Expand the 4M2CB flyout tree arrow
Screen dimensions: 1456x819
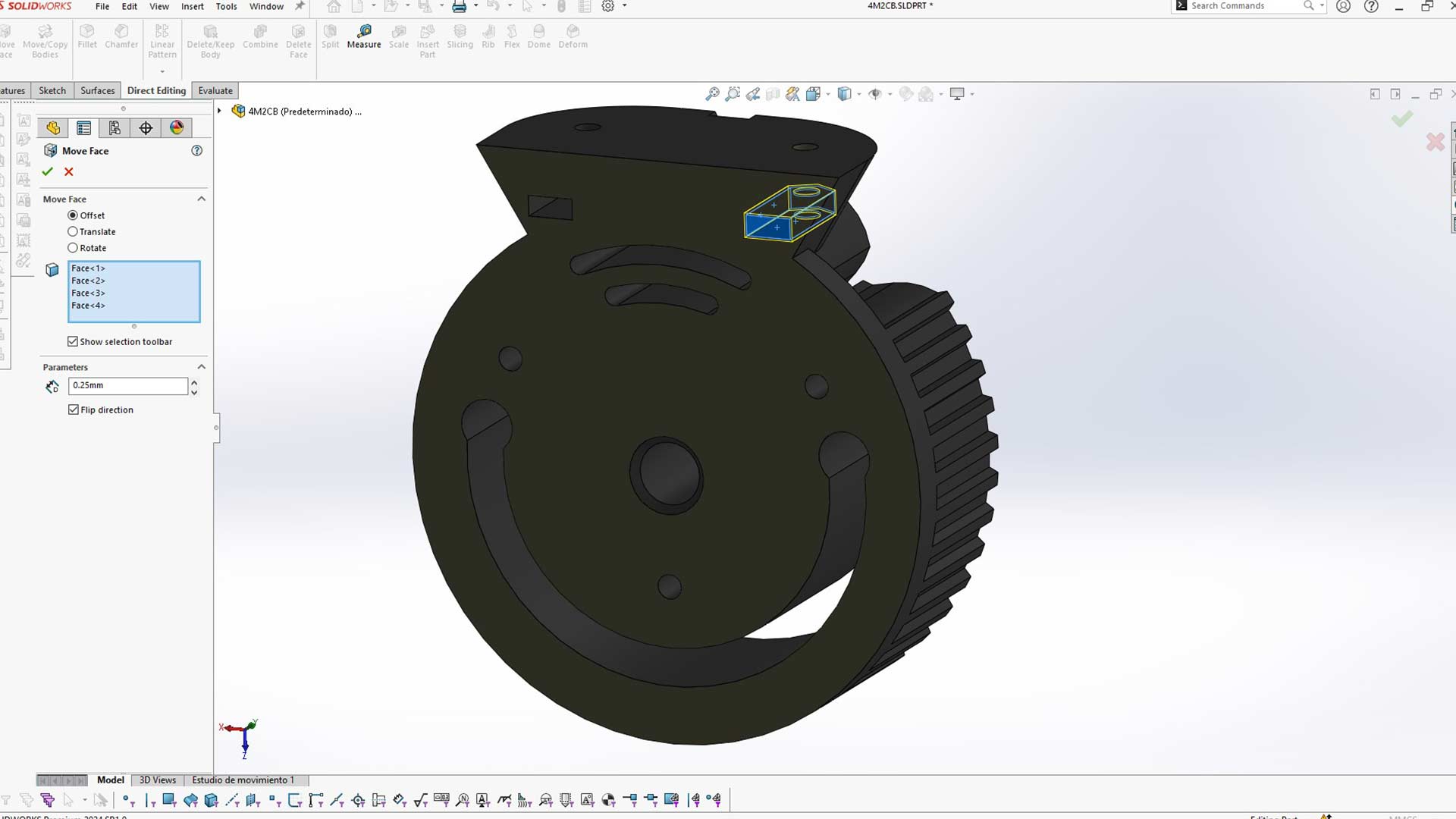coord(220,111)
